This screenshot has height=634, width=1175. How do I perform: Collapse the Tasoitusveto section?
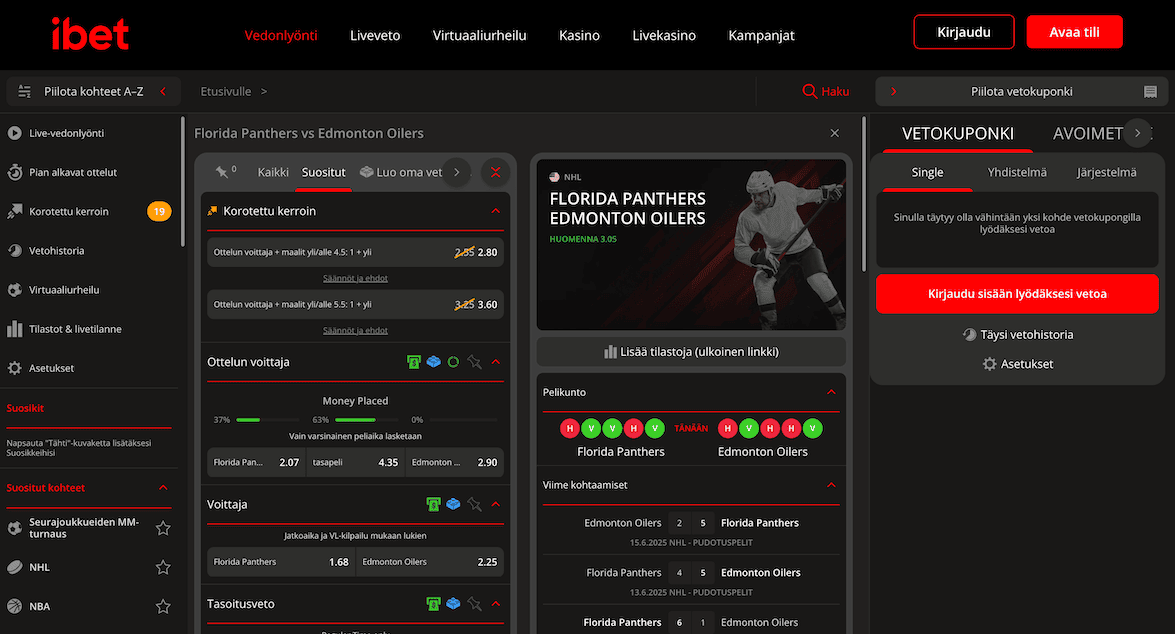495,604
